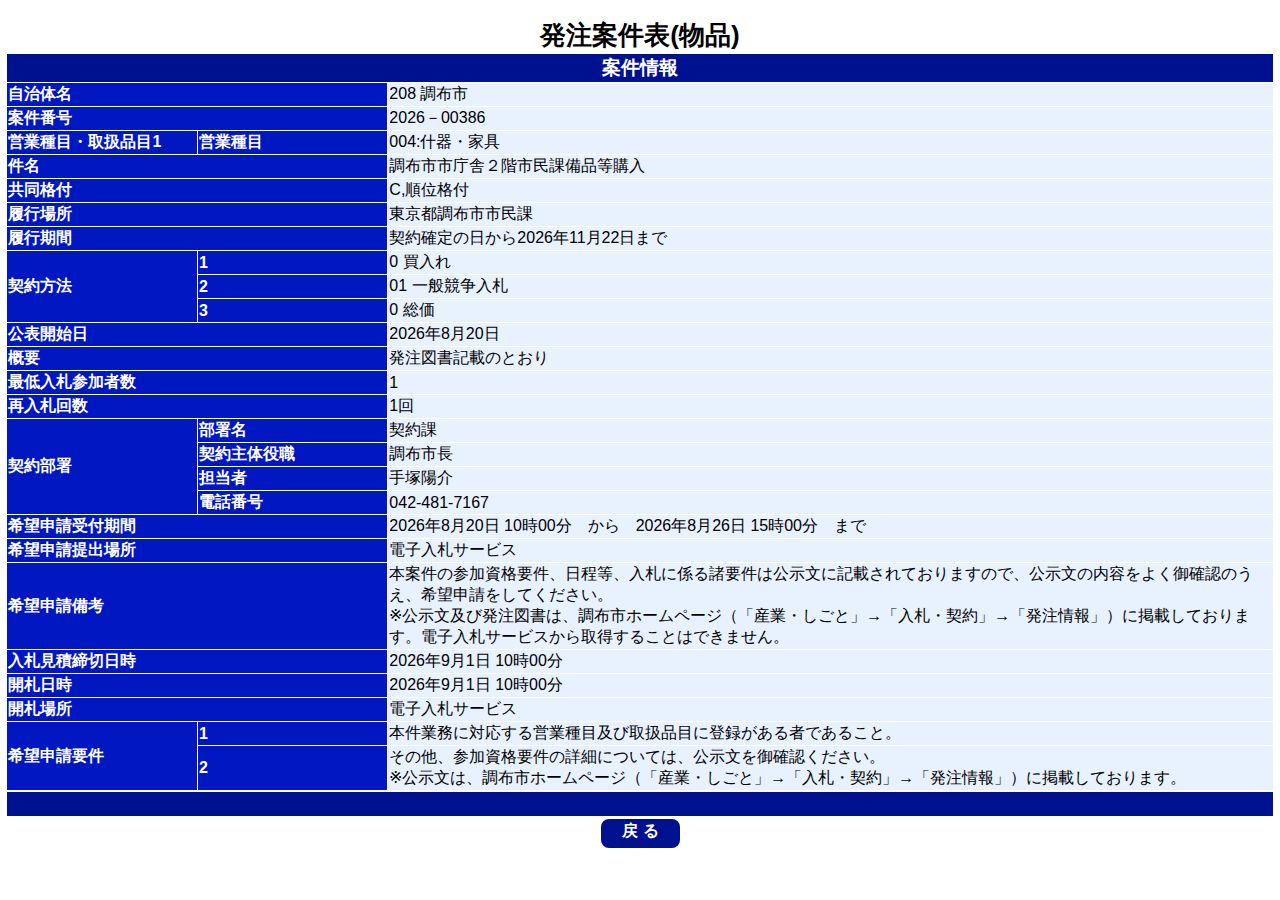Click the 自治体名 label cell
Screen dimensions: 1280x900
[x=197, y=94]
